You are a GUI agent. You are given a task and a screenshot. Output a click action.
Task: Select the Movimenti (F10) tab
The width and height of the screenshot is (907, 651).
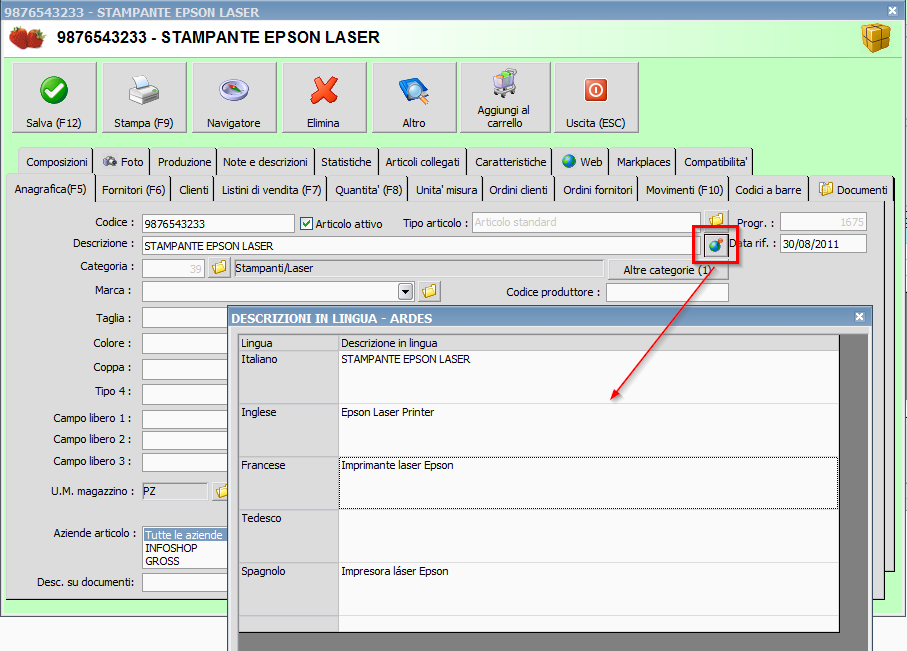pyautogui.click(x=684, y=190)
